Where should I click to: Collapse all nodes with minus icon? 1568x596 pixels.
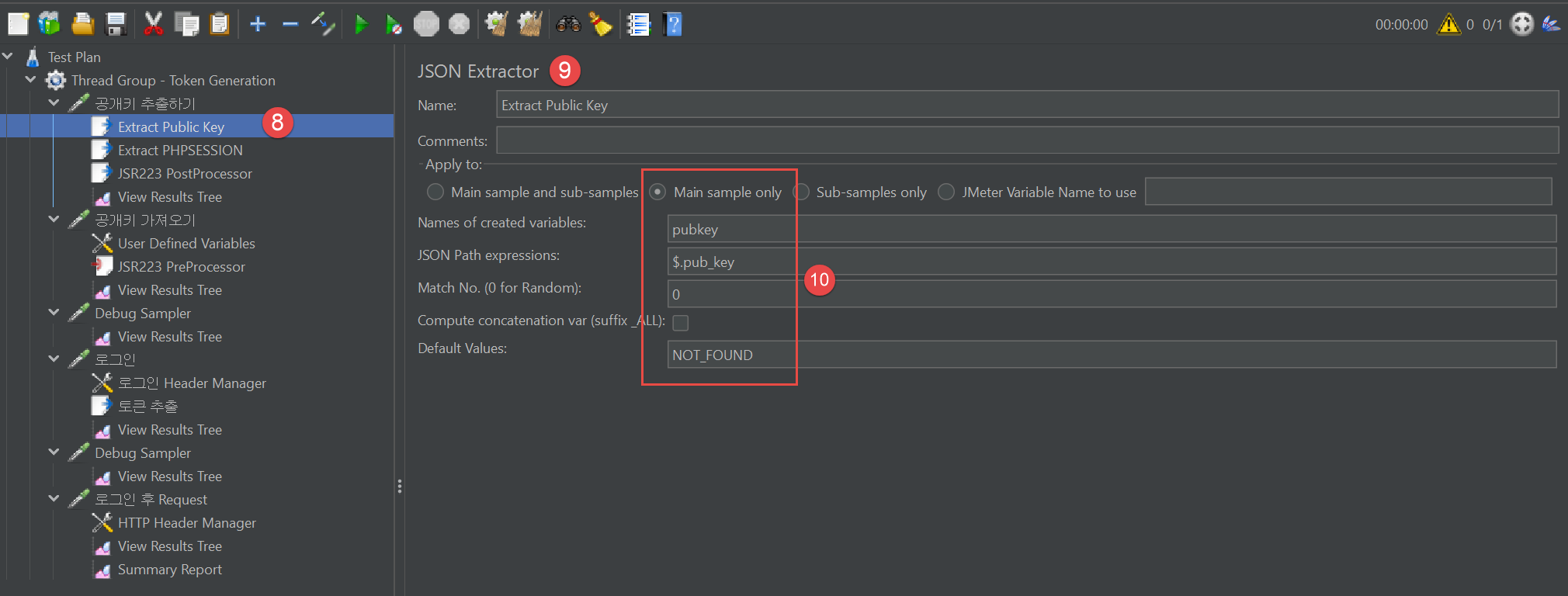click(x=290, y=24)
